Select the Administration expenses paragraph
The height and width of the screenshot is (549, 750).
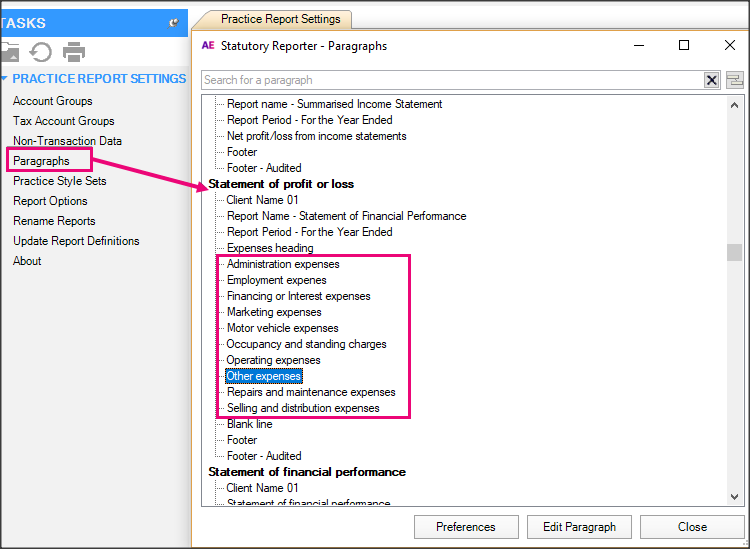[x=283, y=264]
